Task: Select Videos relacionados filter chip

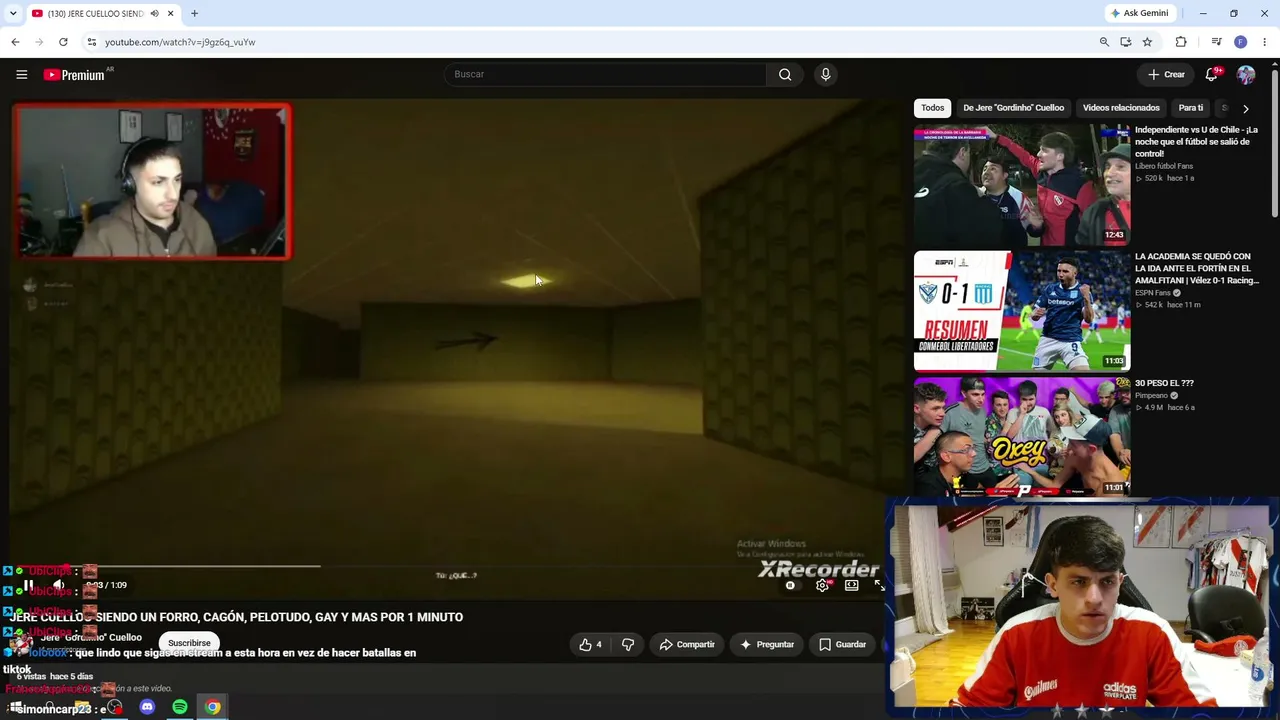Action: 1121,108
